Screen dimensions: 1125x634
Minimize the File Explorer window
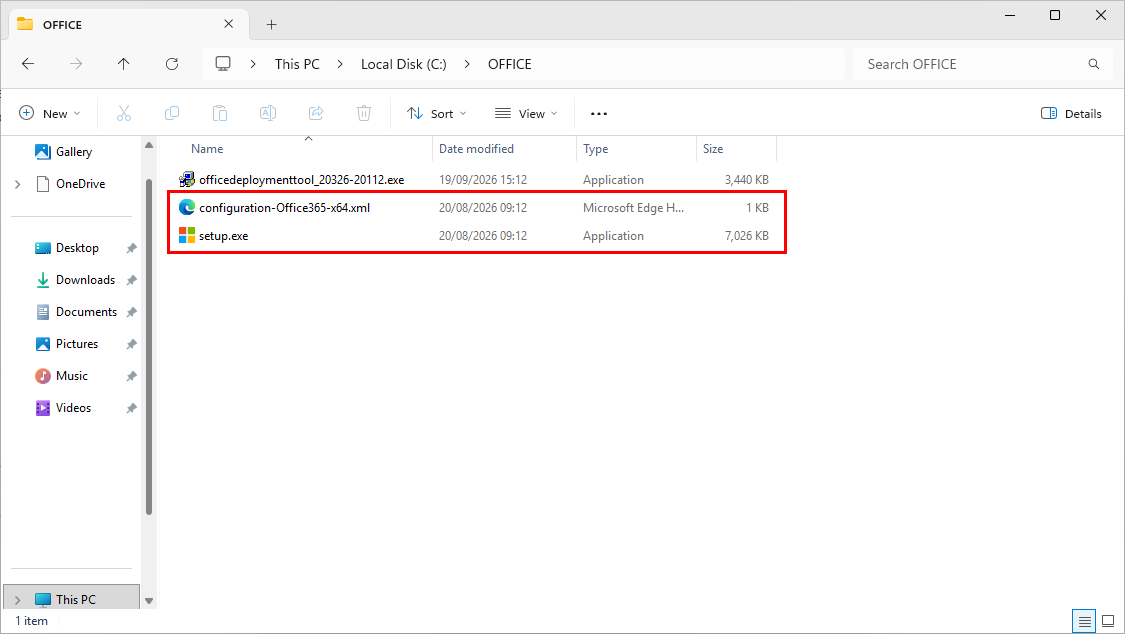1010,15
